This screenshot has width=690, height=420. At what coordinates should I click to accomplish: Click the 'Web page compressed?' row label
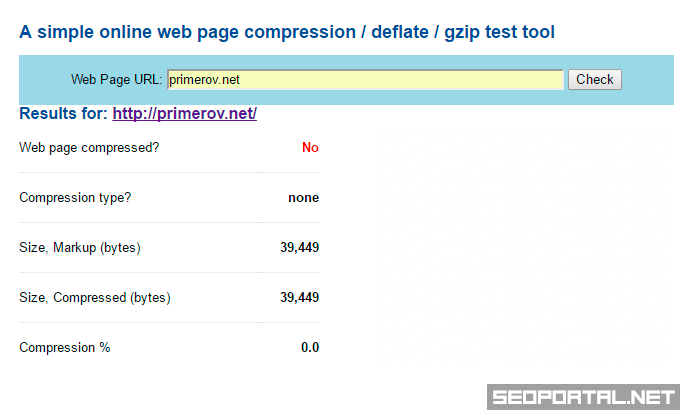click(x=89, y=148)
